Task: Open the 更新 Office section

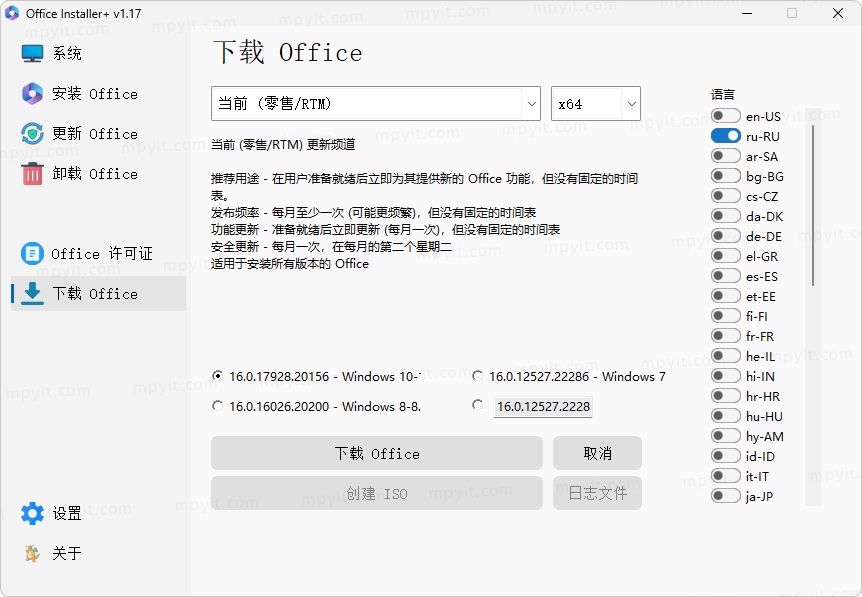Action: 98,134
